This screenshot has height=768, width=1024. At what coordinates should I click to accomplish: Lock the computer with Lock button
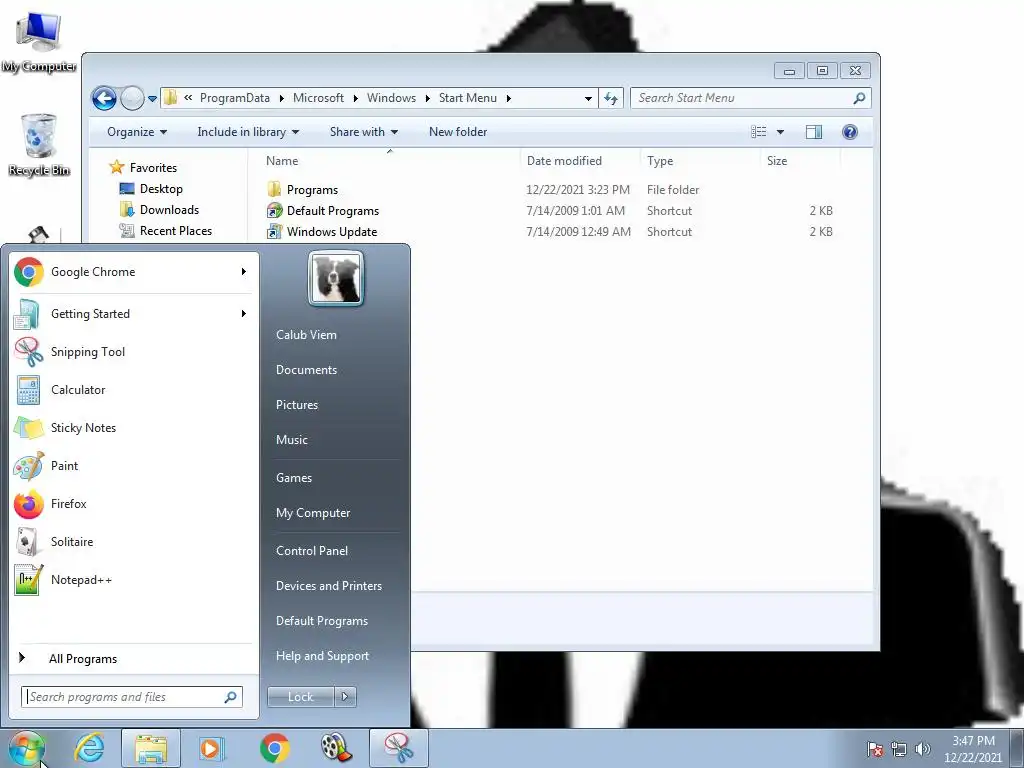click(300, 697)
